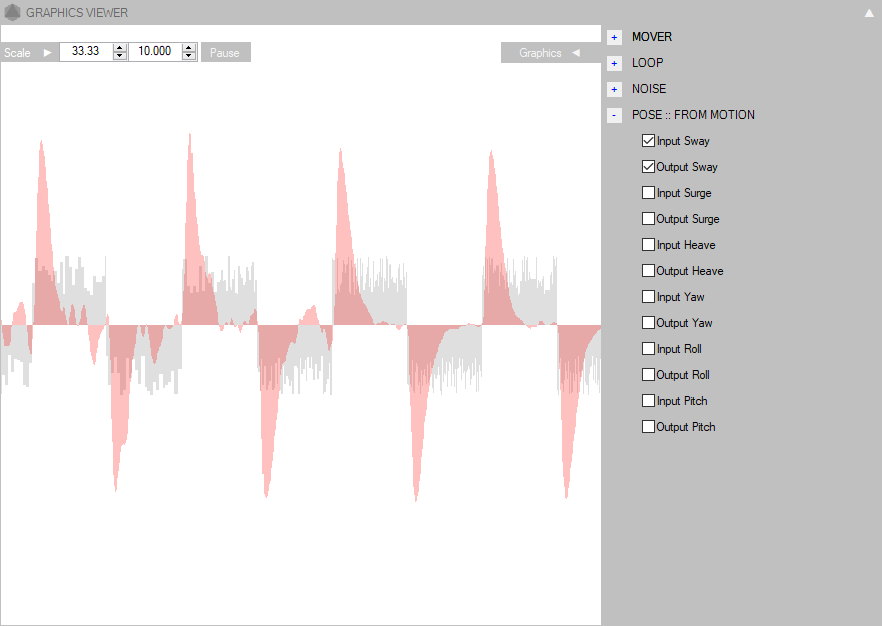Uncheck the Output Sway checkbox
The height and width of the screenshot is (626, 882).
point(648,166)
